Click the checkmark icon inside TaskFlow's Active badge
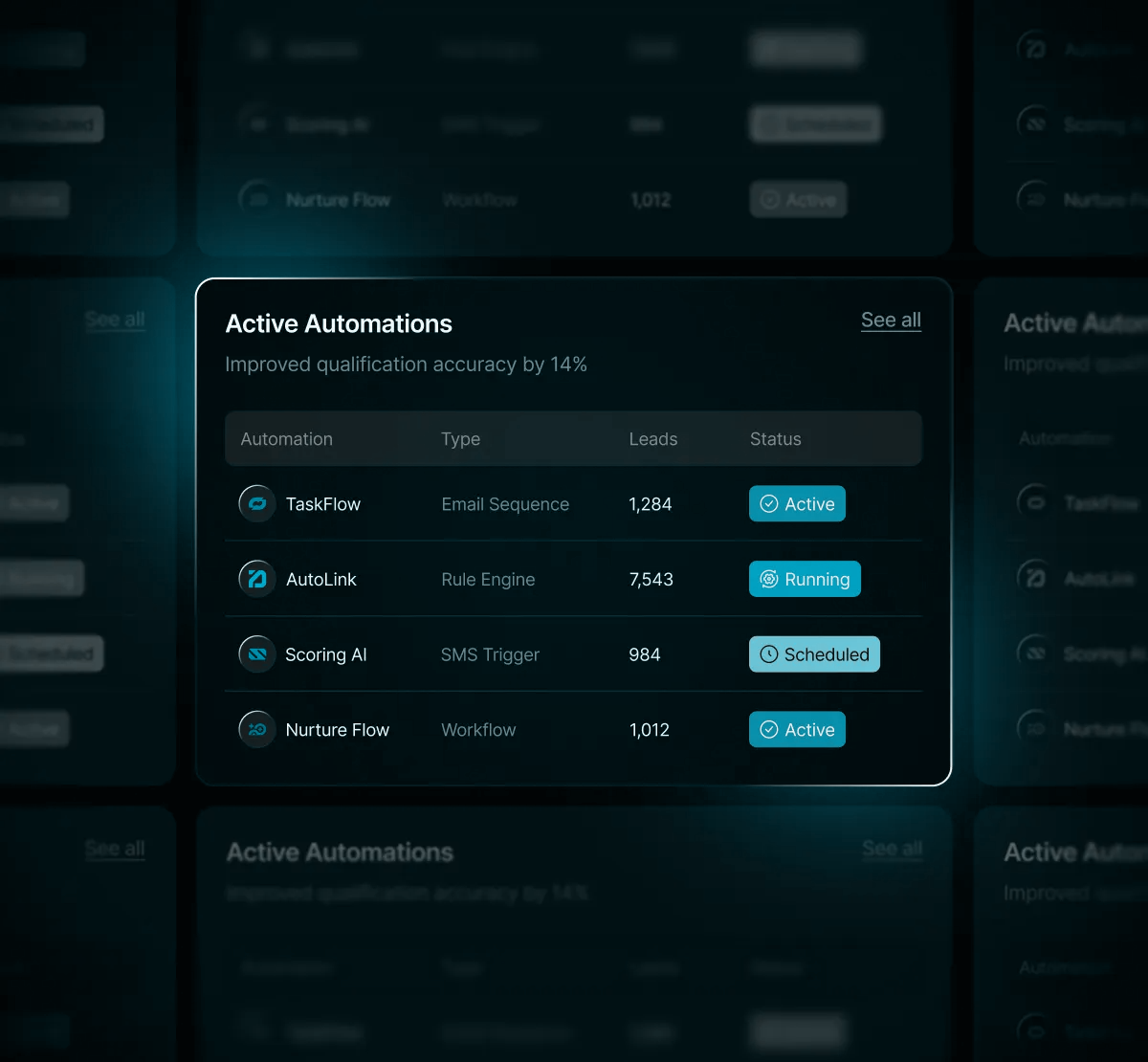The width and height of the screenshot is (1148, 1062). click(768, 503)
